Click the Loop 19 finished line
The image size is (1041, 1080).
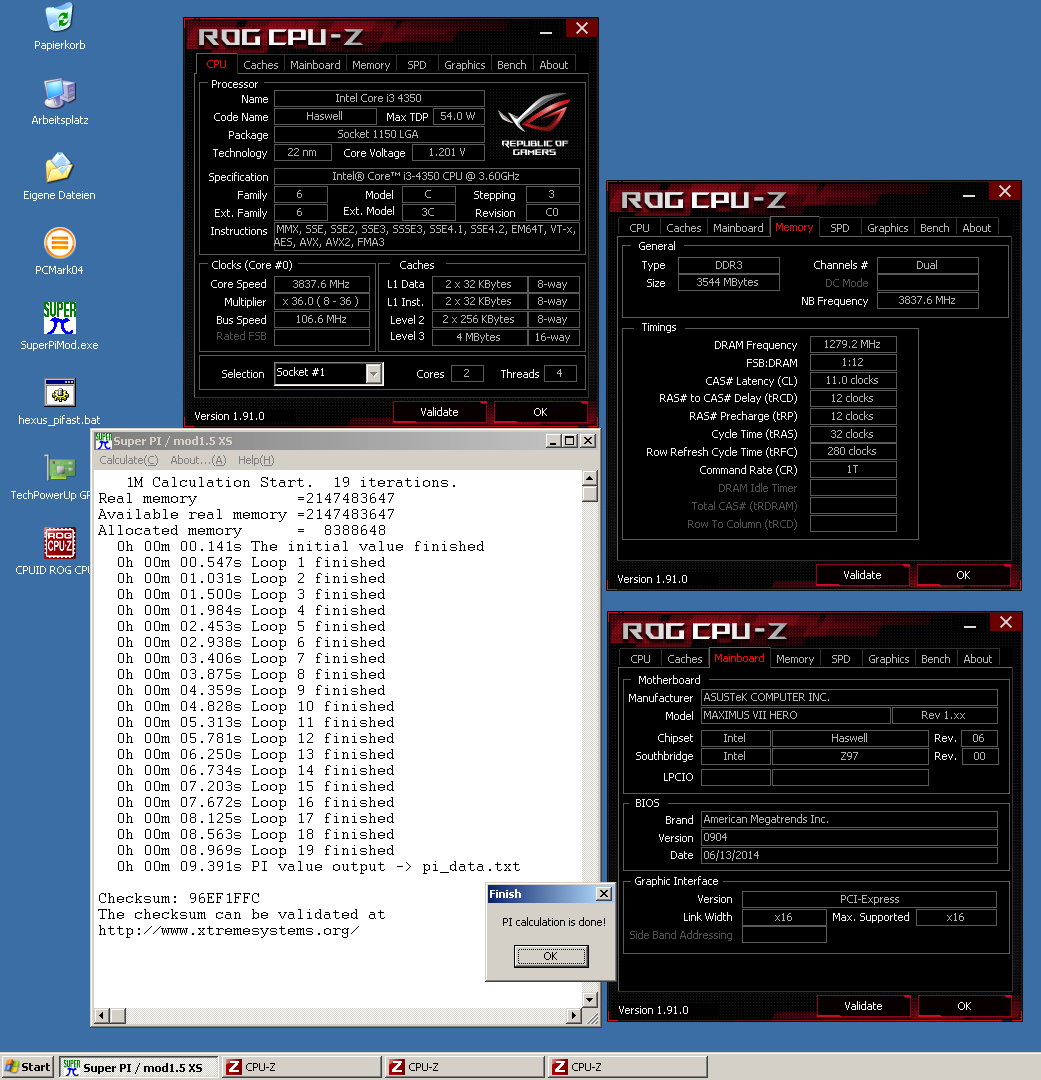[x=256, y=851]
